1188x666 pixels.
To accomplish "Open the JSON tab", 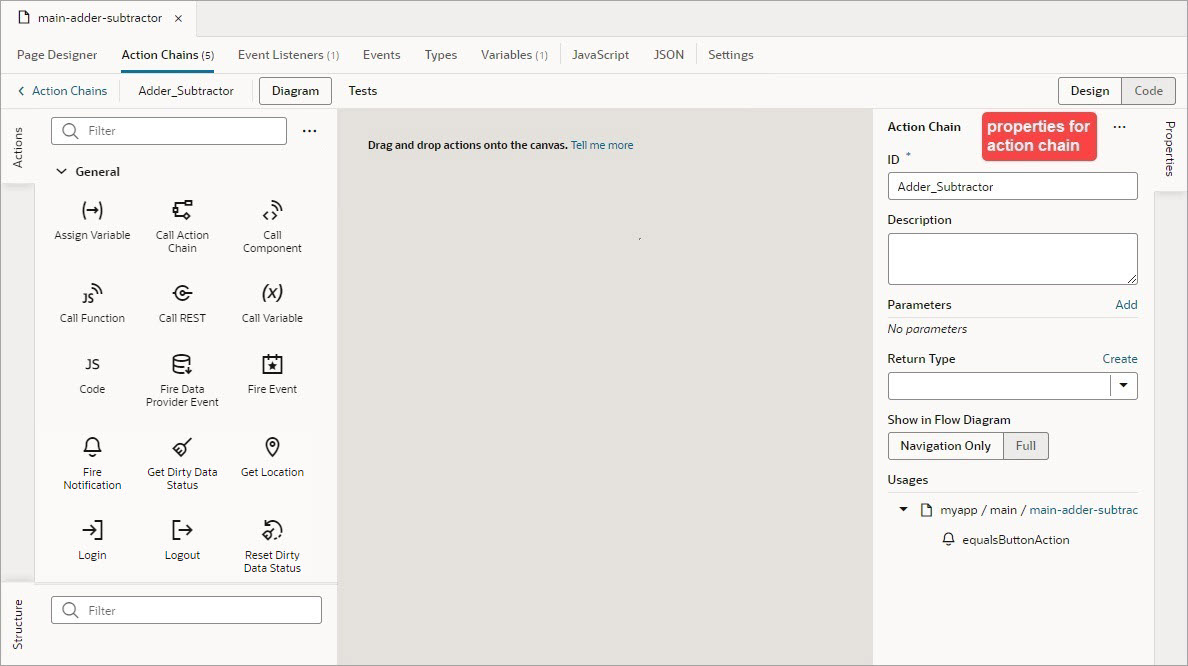I will tap(669, 55).
